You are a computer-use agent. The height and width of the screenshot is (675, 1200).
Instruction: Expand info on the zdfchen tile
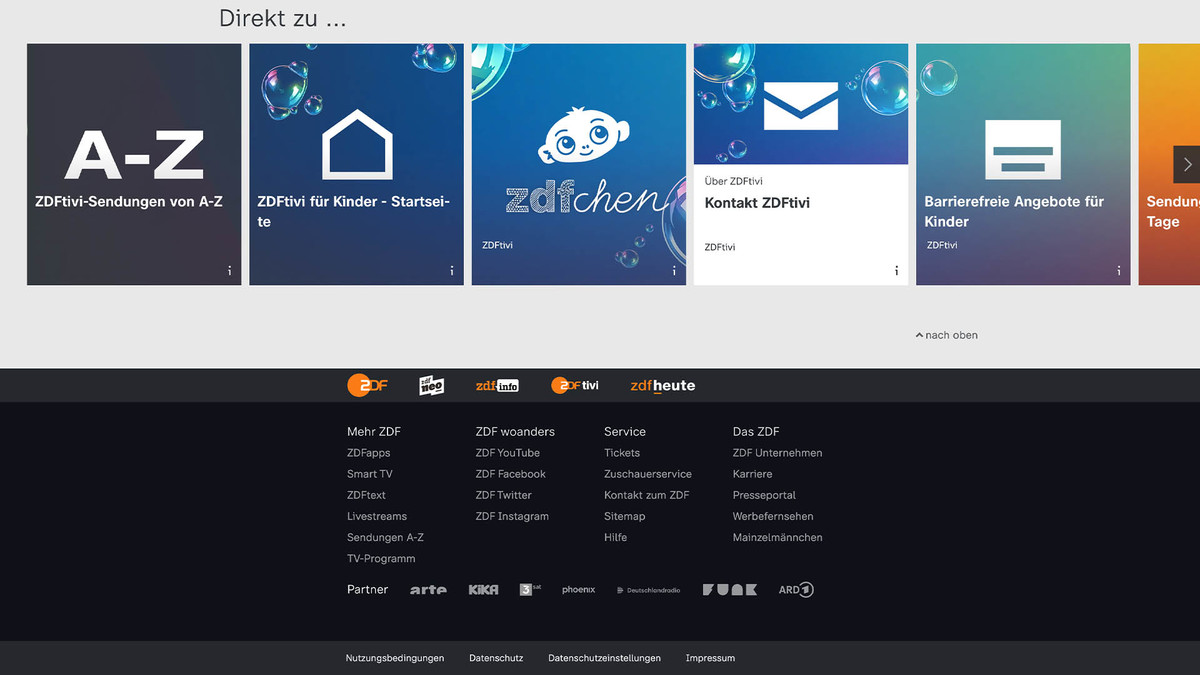(x=674, y=270)
